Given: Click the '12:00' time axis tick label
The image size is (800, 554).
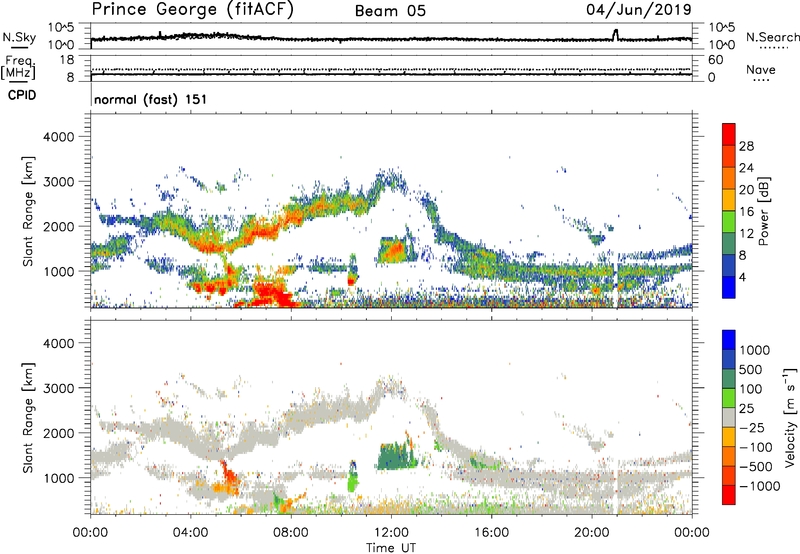Looking at the screenshot, I should tap(391, 533).
